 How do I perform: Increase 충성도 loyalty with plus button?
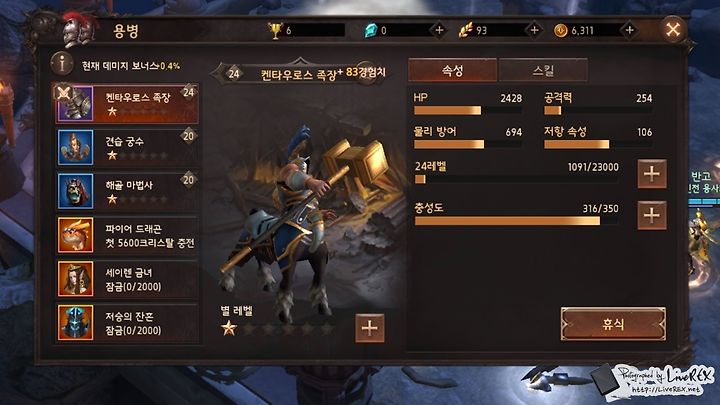click(x=652, y=215)
